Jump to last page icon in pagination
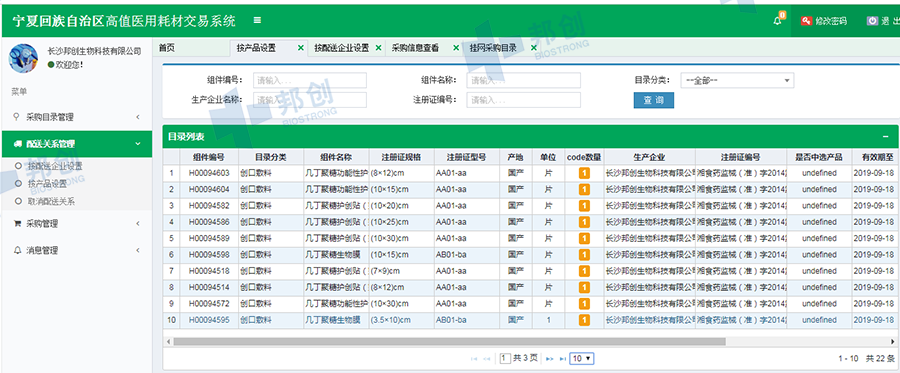This screenshot has width=900, height=373. 562,359
